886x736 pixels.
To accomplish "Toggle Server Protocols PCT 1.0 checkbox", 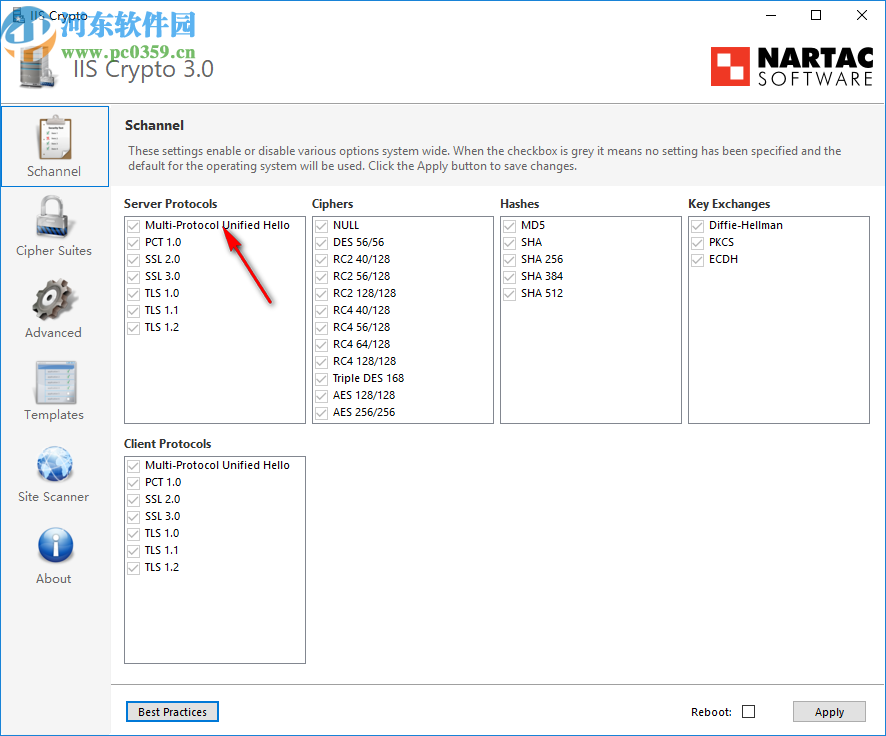I will 133,243.
